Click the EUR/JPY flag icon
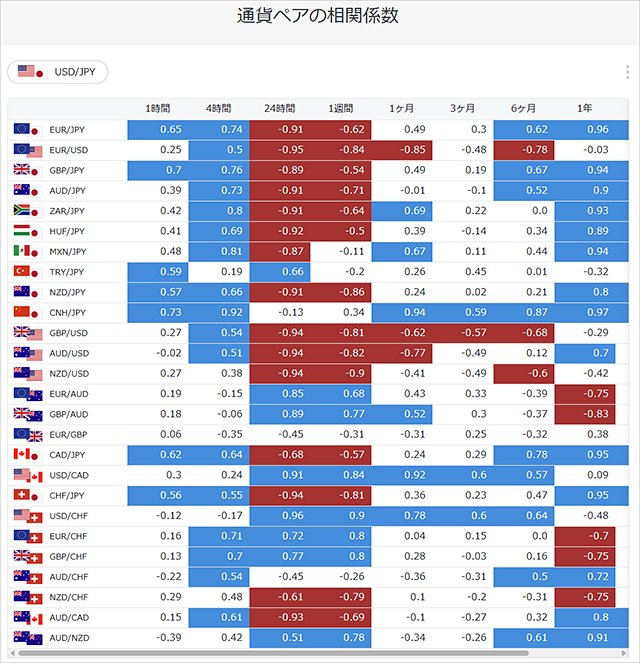 click(x=28, y=129)
